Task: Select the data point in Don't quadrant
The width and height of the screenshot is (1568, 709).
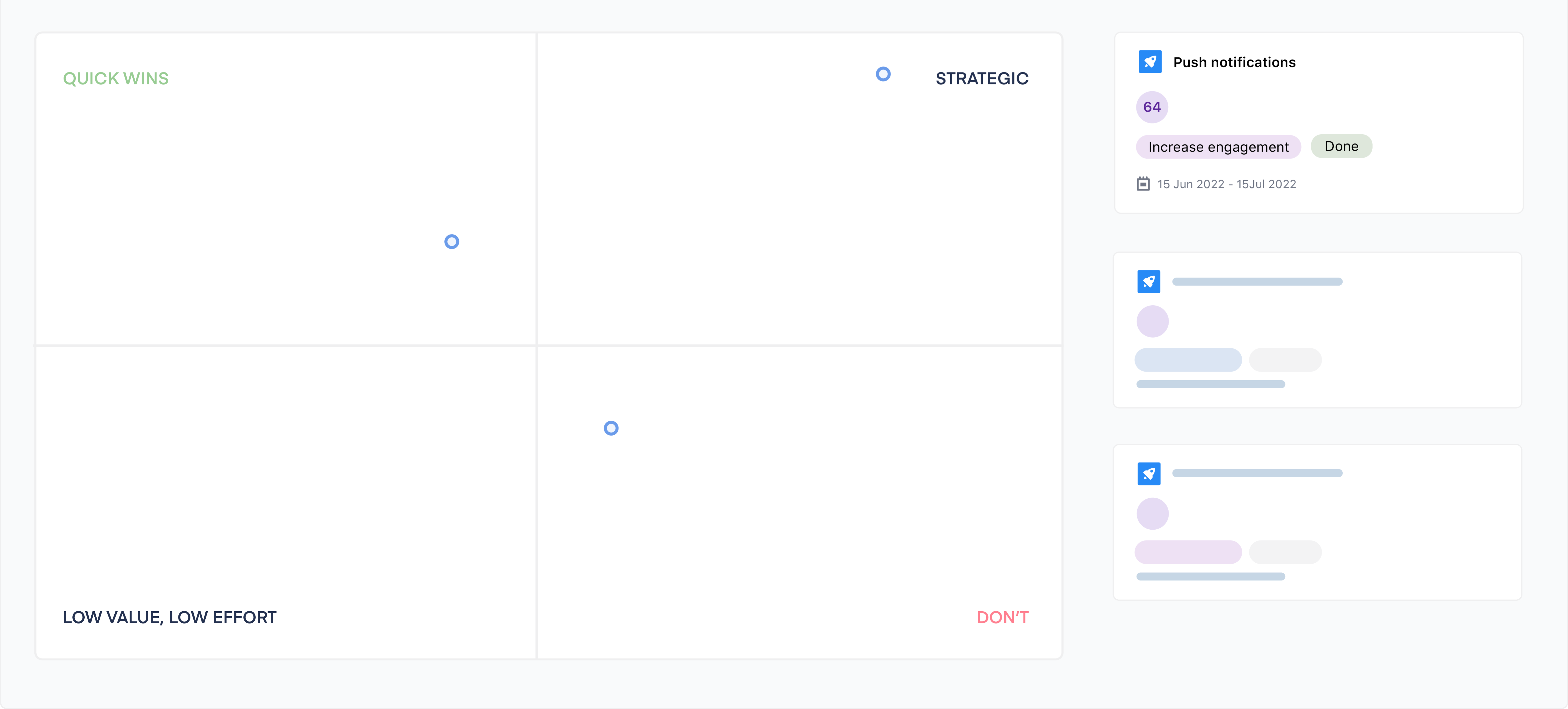Action: [611, 428]
